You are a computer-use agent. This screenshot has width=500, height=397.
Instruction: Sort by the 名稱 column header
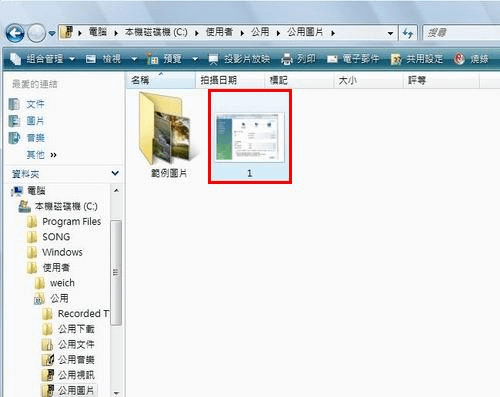[160, 80]
